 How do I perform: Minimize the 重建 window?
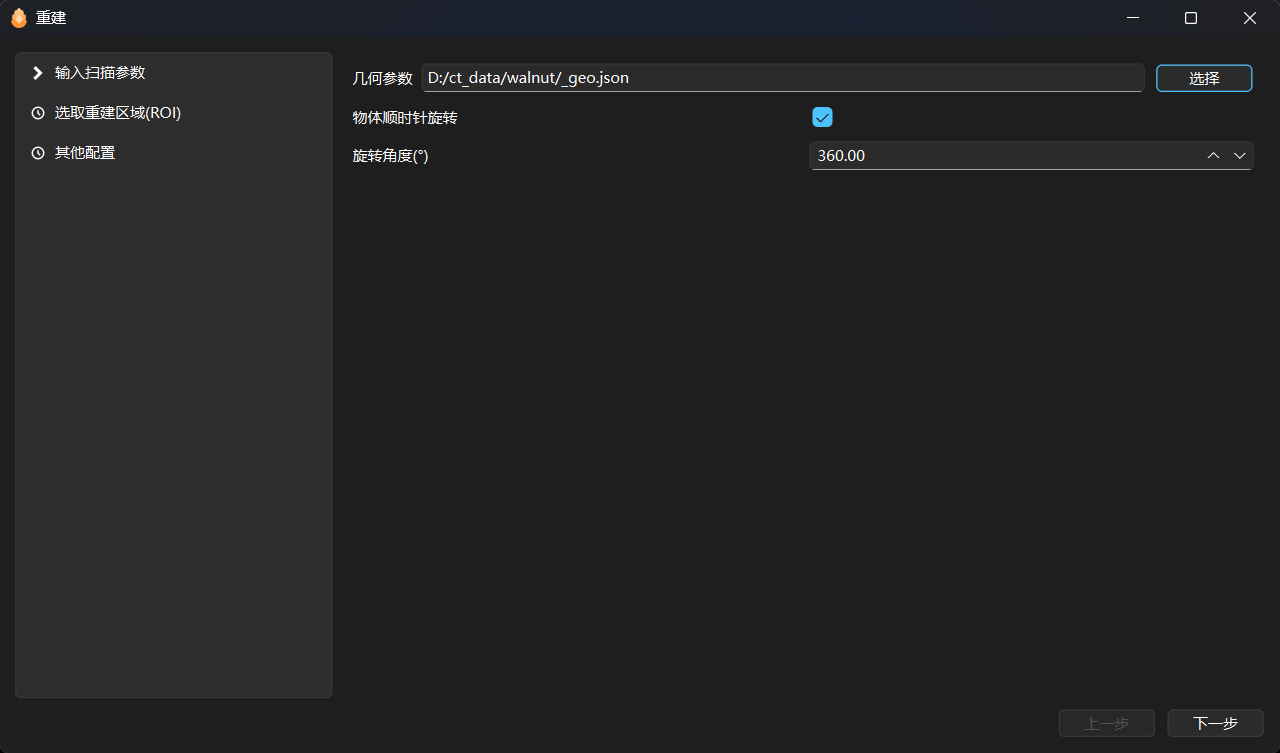tap(1132, 18)
